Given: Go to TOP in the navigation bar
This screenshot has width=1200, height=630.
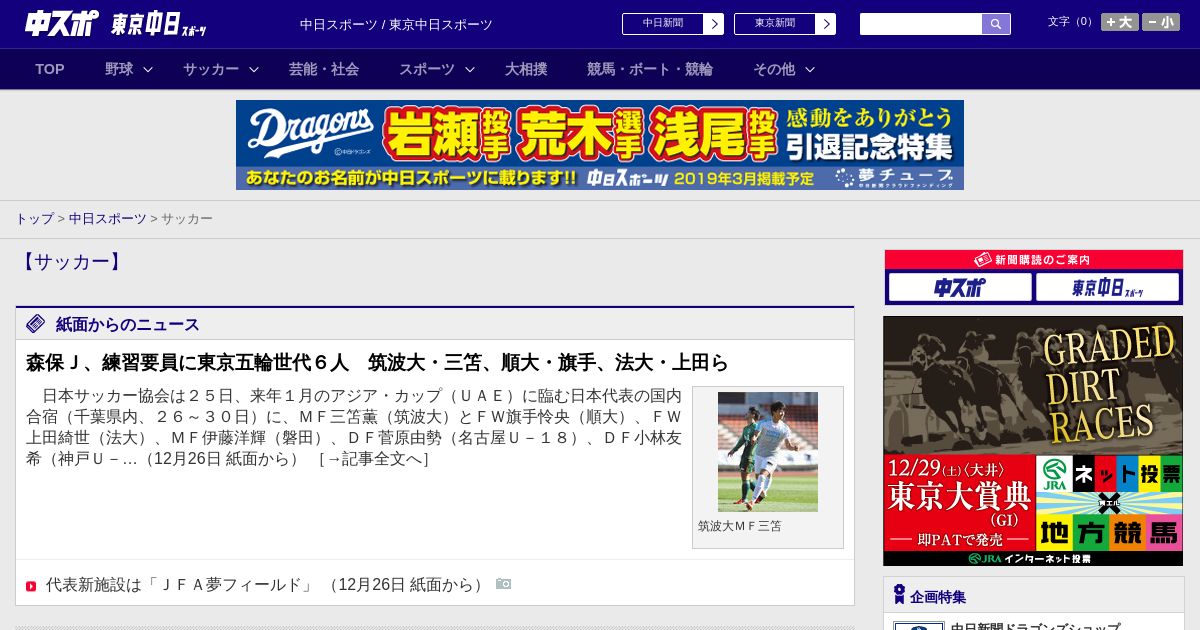Looking at the screenshot, I should (x=50, y=69).
